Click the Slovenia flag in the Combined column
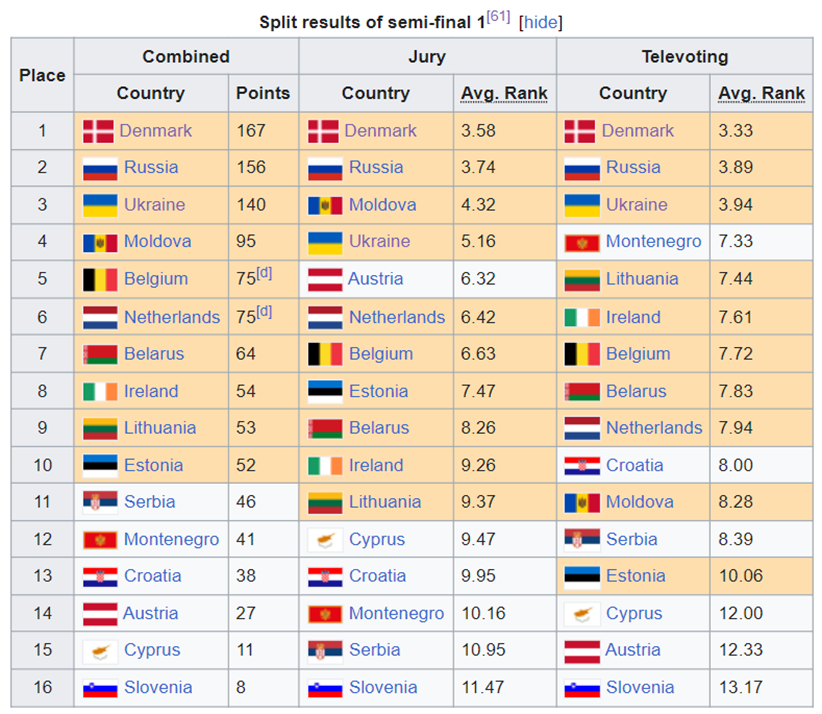 [100, 688]
